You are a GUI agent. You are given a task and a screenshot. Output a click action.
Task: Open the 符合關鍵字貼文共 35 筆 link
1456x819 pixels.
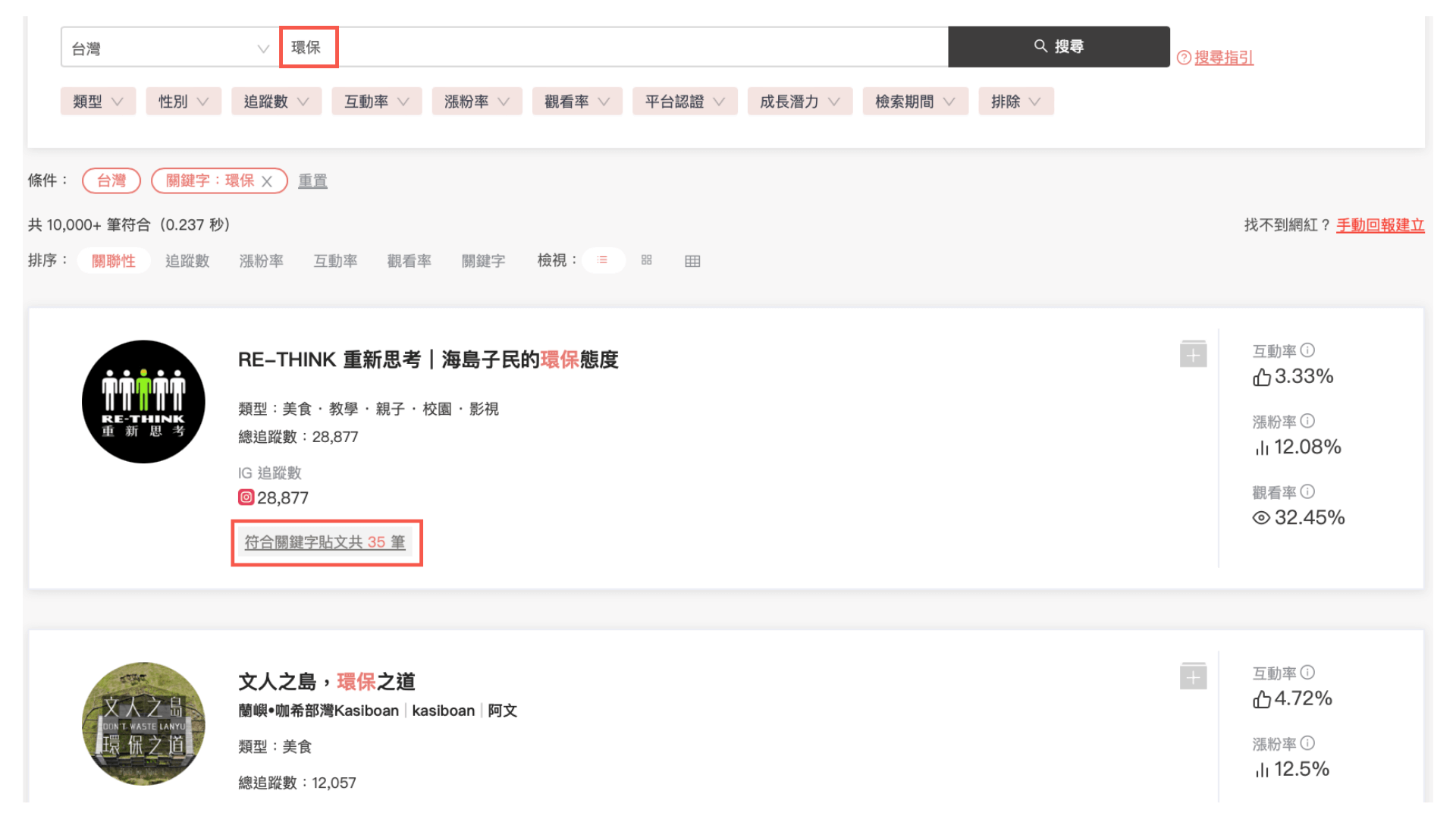[325, 542]
